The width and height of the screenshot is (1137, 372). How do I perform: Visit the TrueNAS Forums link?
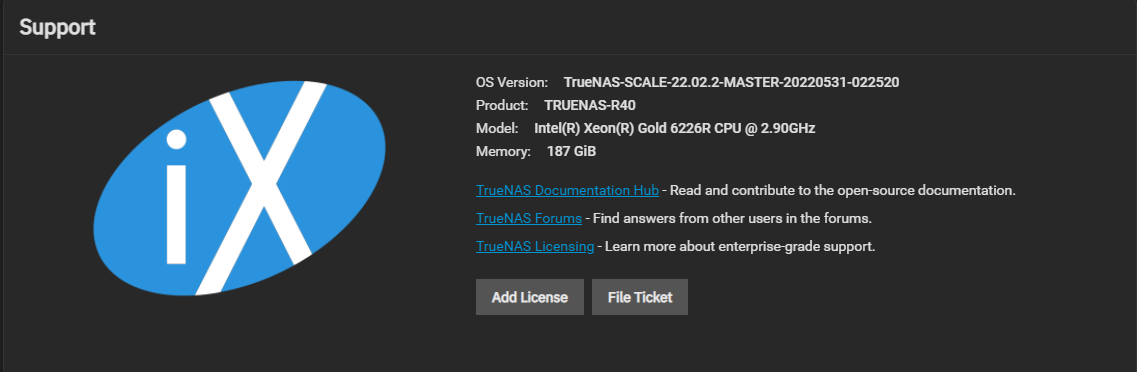529,218
